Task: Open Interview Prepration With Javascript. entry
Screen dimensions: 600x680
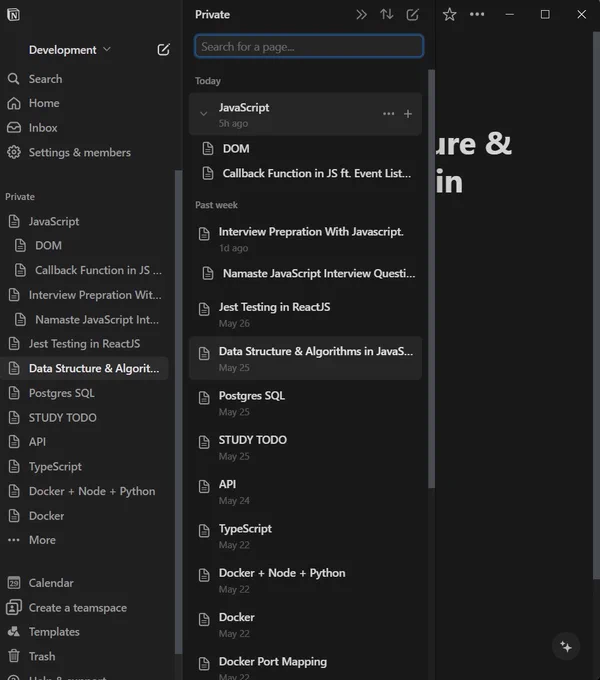Action: click(x=306, y=239)
